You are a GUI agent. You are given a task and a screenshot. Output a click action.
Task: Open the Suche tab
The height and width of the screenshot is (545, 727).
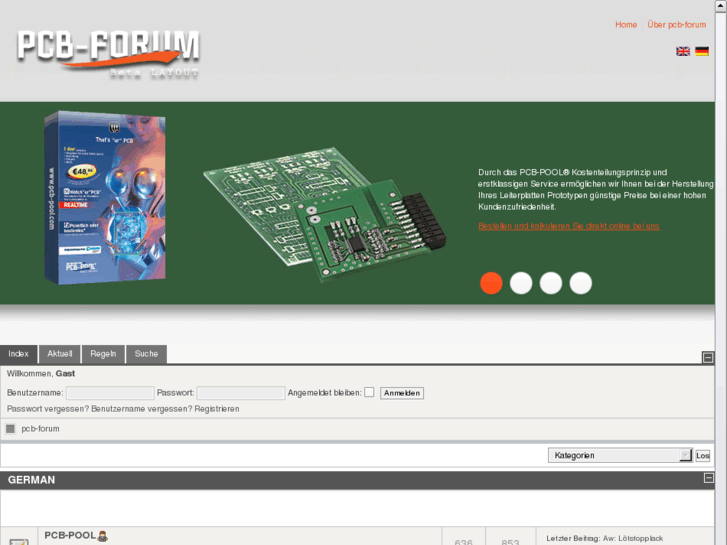pos(146,354)
